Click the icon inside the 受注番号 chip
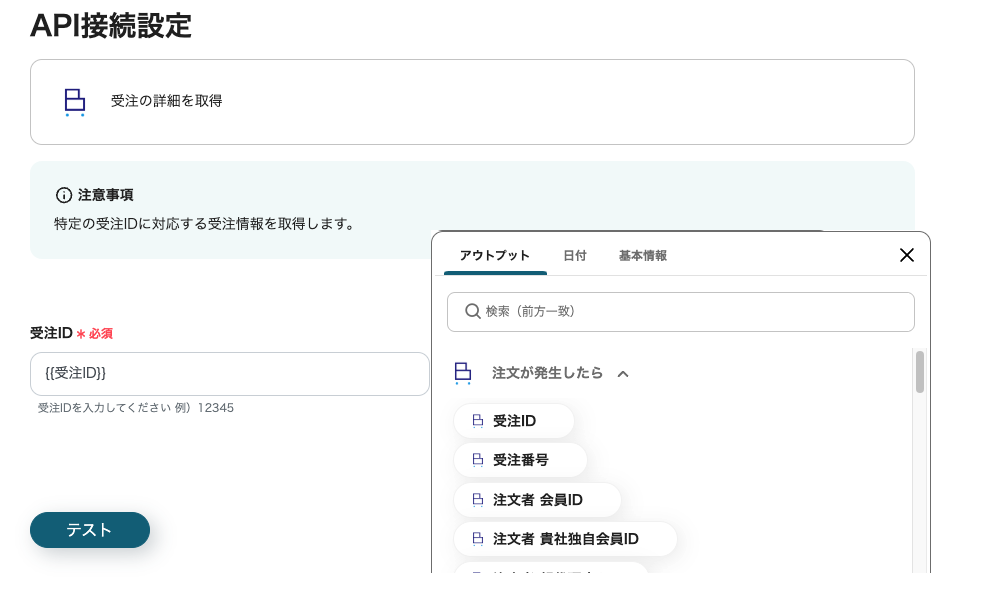Image resolution: width=988 pixels, height=596 pixels. (478, 460)
